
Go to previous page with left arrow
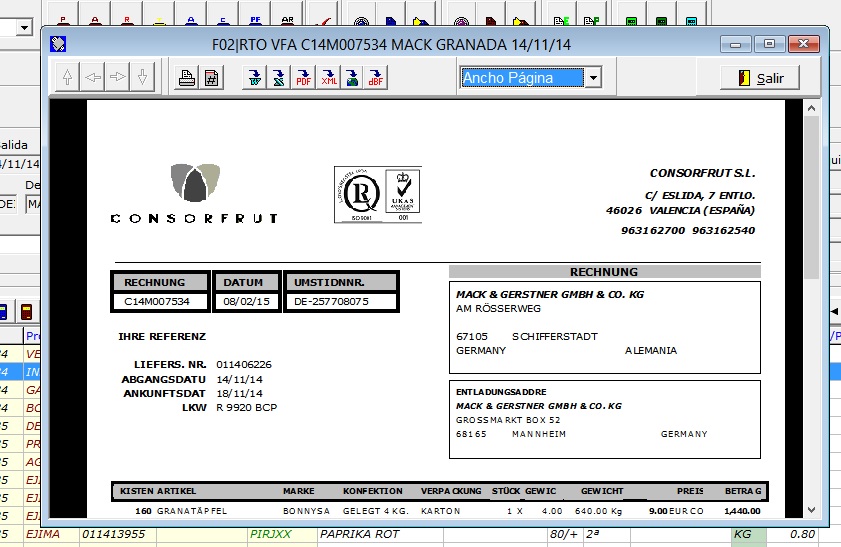(93, 78)
